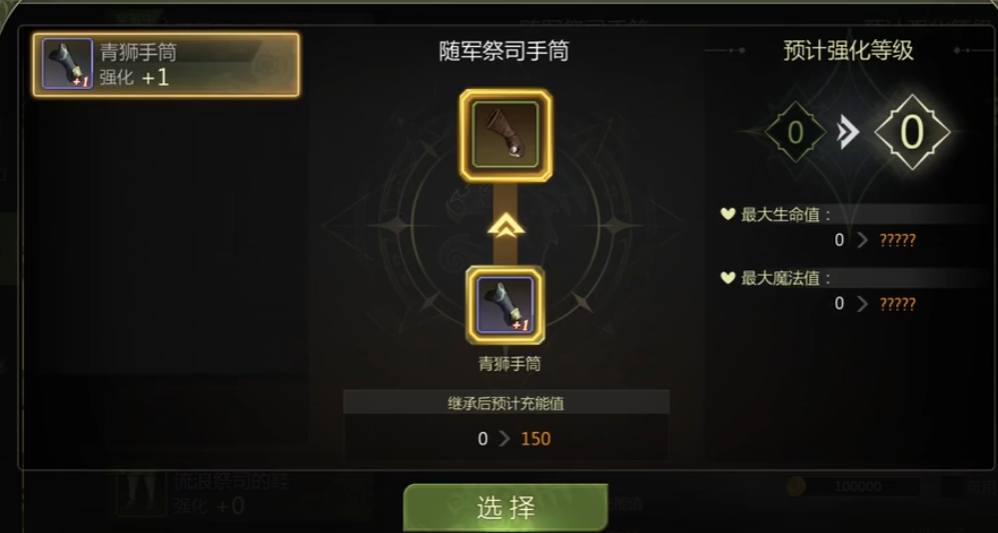The height and width of the screenshot is (533, 998).
Task: Click the predicted enhancement level 0 diamond
Action: point(912,132)
